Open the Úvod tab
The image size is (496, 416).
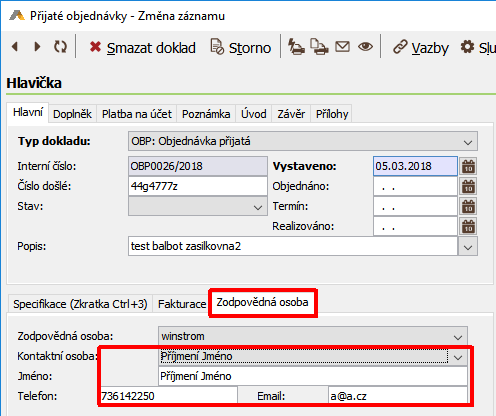coord(254,114)
